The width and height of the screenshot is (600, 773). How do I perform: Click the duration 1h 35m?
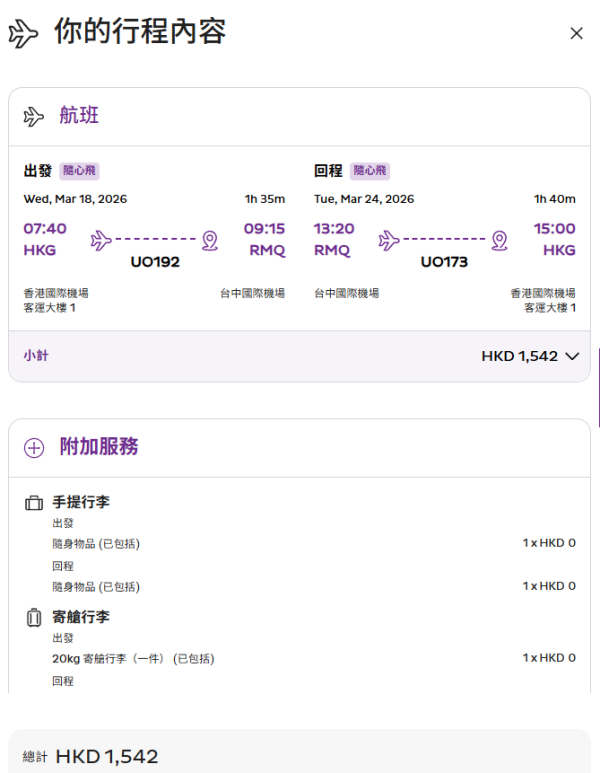pyautogui.click(x=265, y=199)
